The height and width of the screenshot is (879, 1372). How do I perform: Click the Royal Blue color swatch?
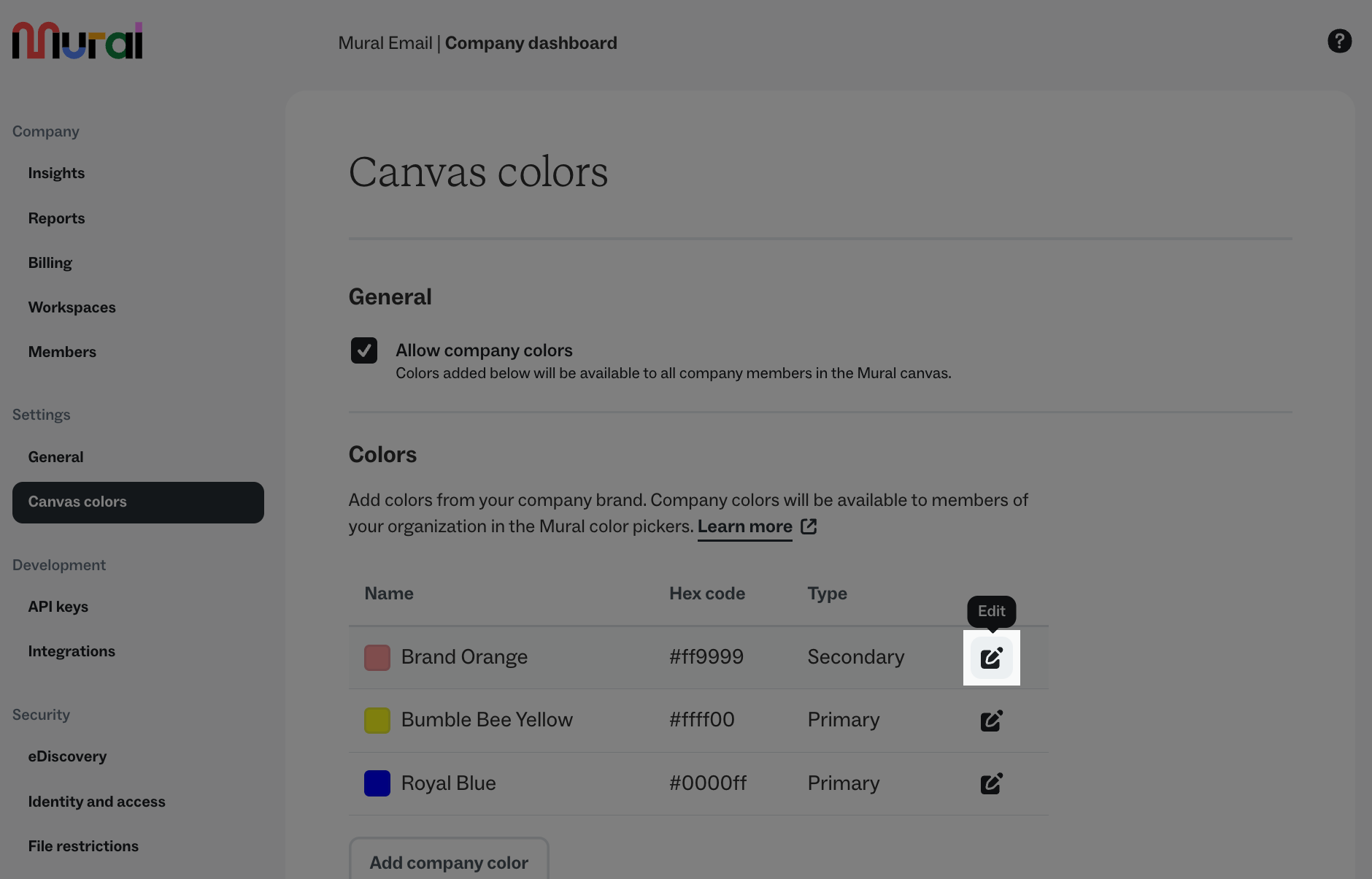pyautogui.click(x=377, y=783)
